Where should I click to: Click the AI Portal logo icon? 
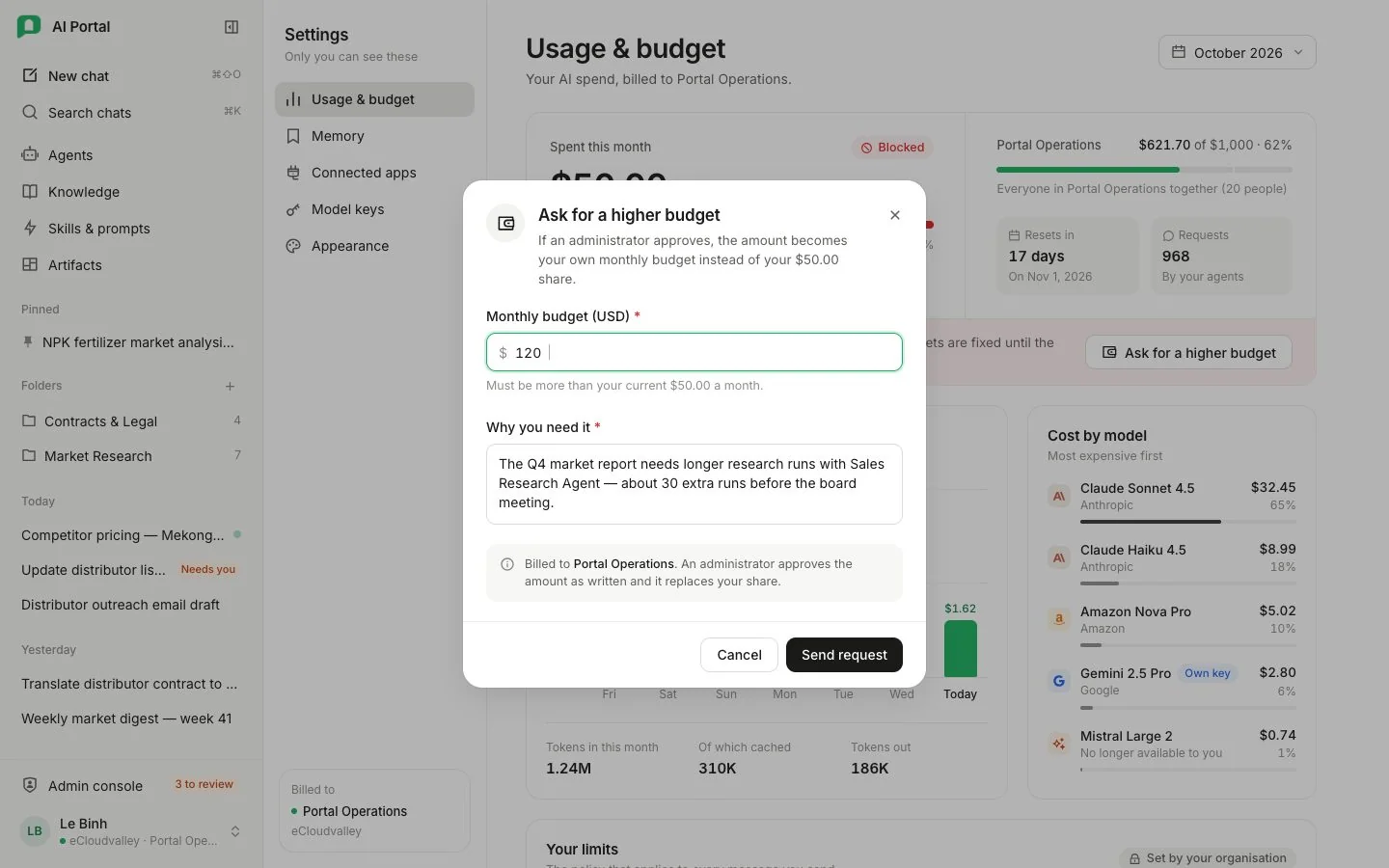29,27
